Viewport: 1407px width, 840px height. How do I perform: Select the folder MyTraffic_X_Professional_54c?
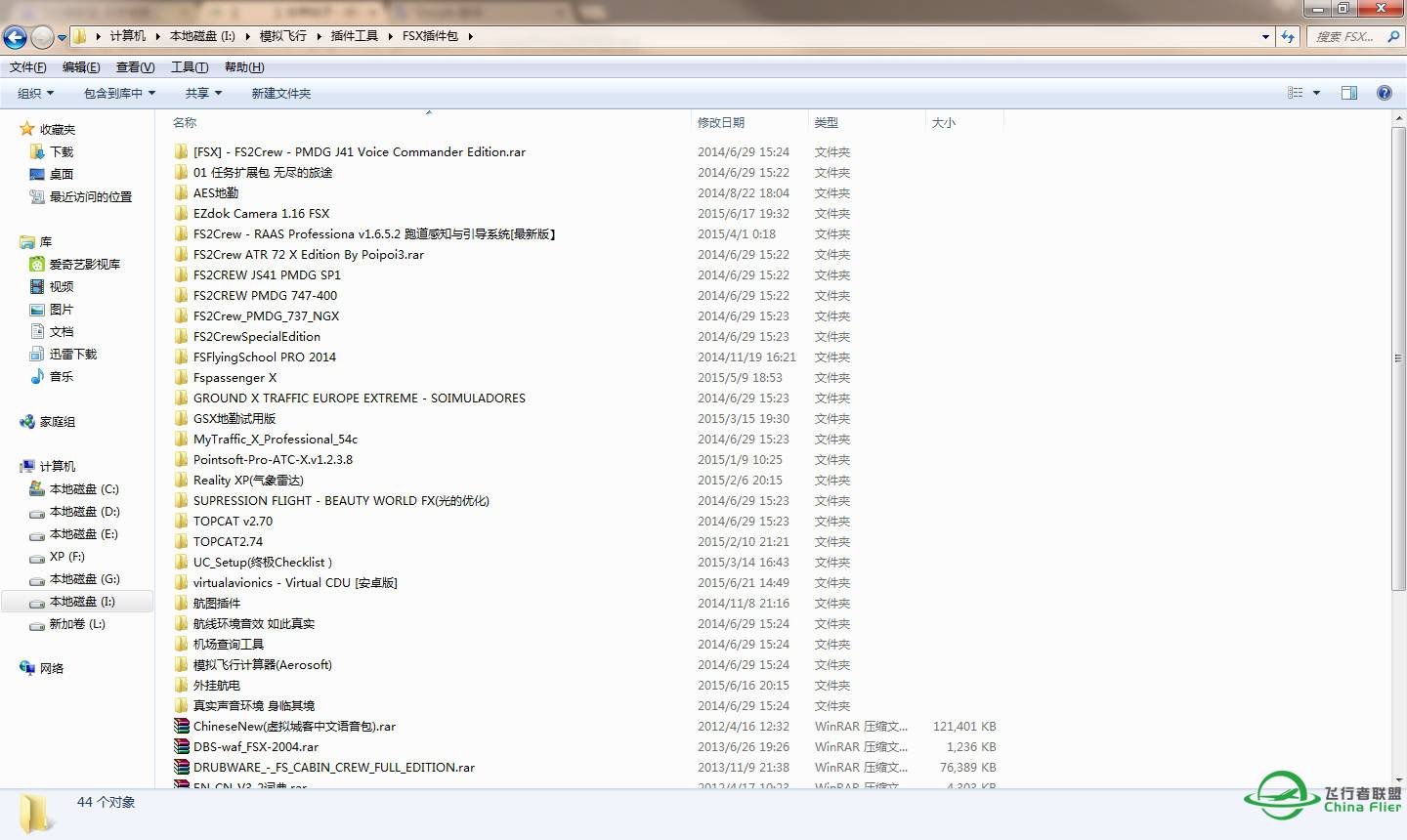(x=276, y=439)
